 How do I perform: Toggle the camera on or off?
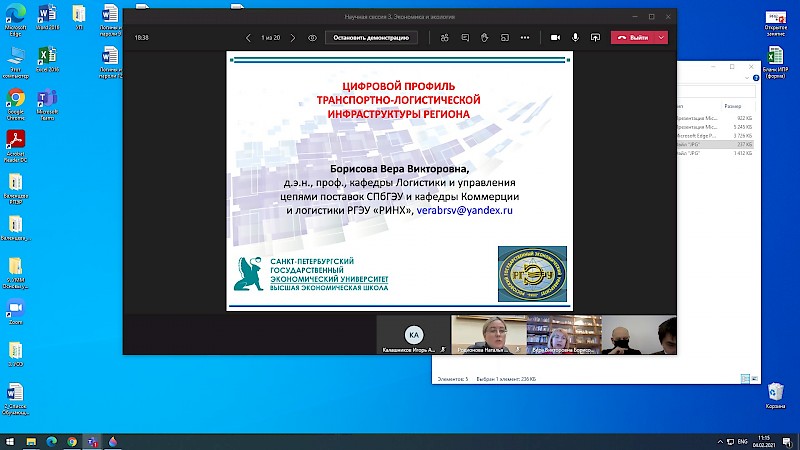tap(555, 38)
